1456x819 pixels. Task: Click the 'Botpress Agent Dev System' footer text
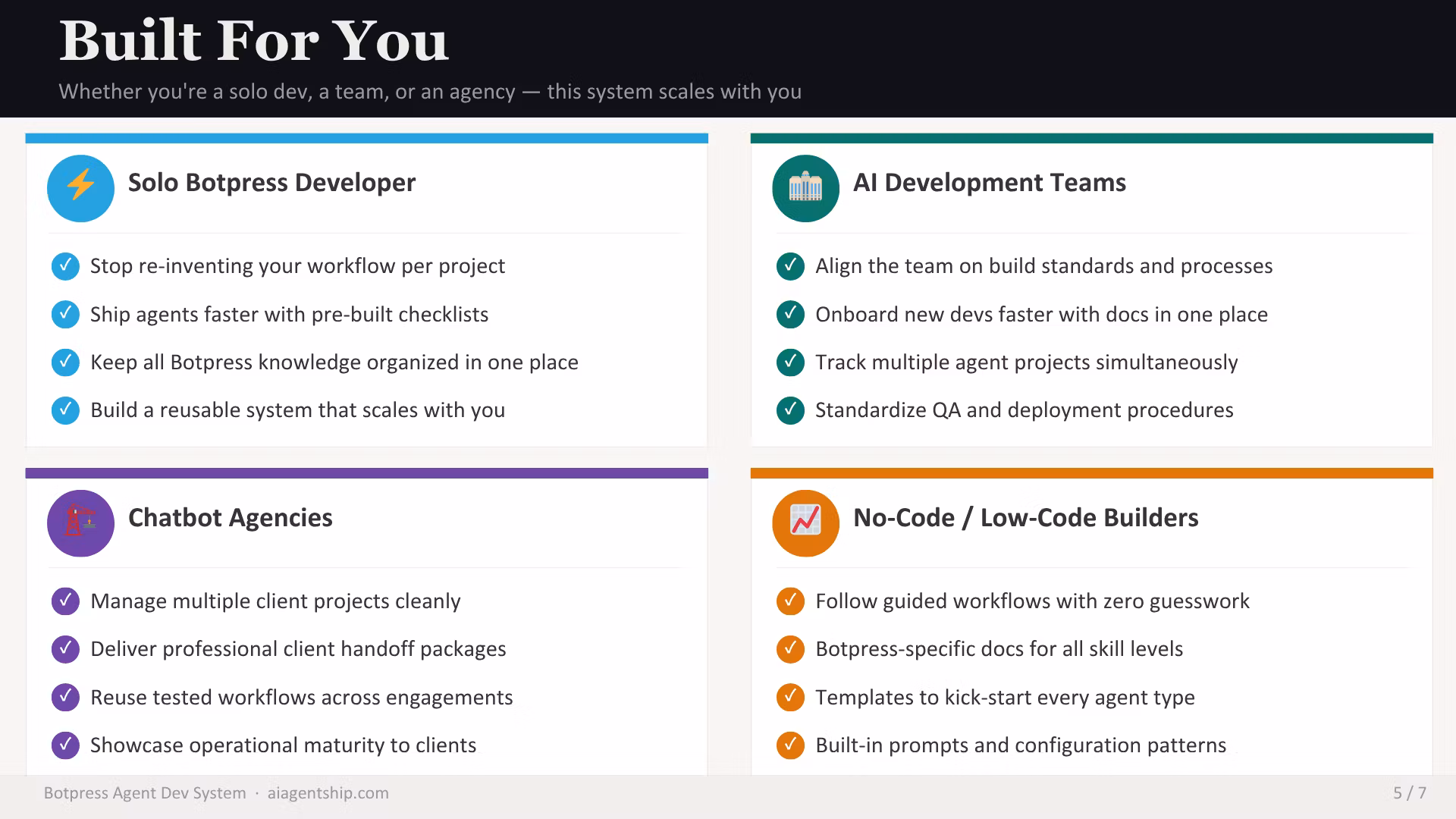pos(145,793)
